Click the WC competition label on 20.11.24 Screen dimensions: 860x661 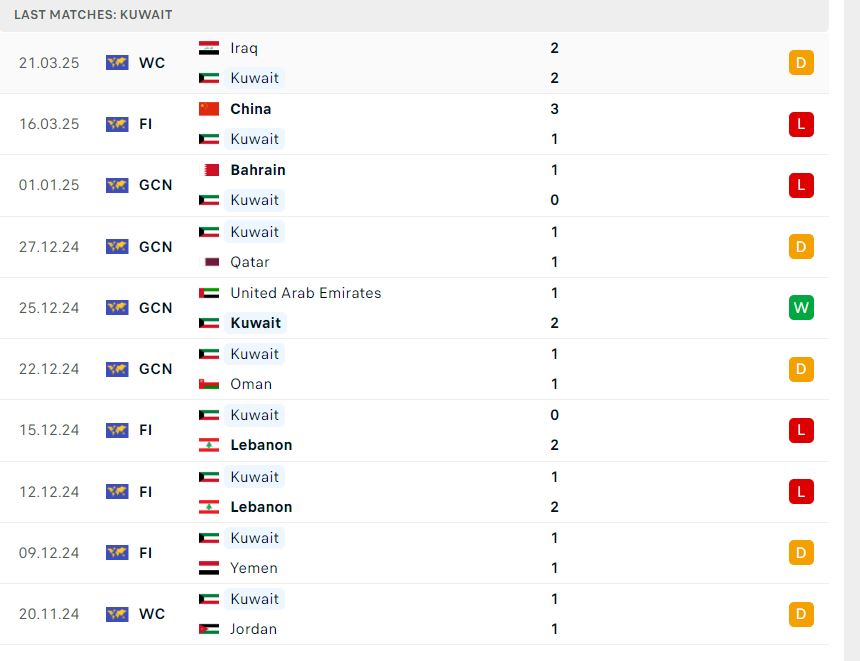[152, 614]
